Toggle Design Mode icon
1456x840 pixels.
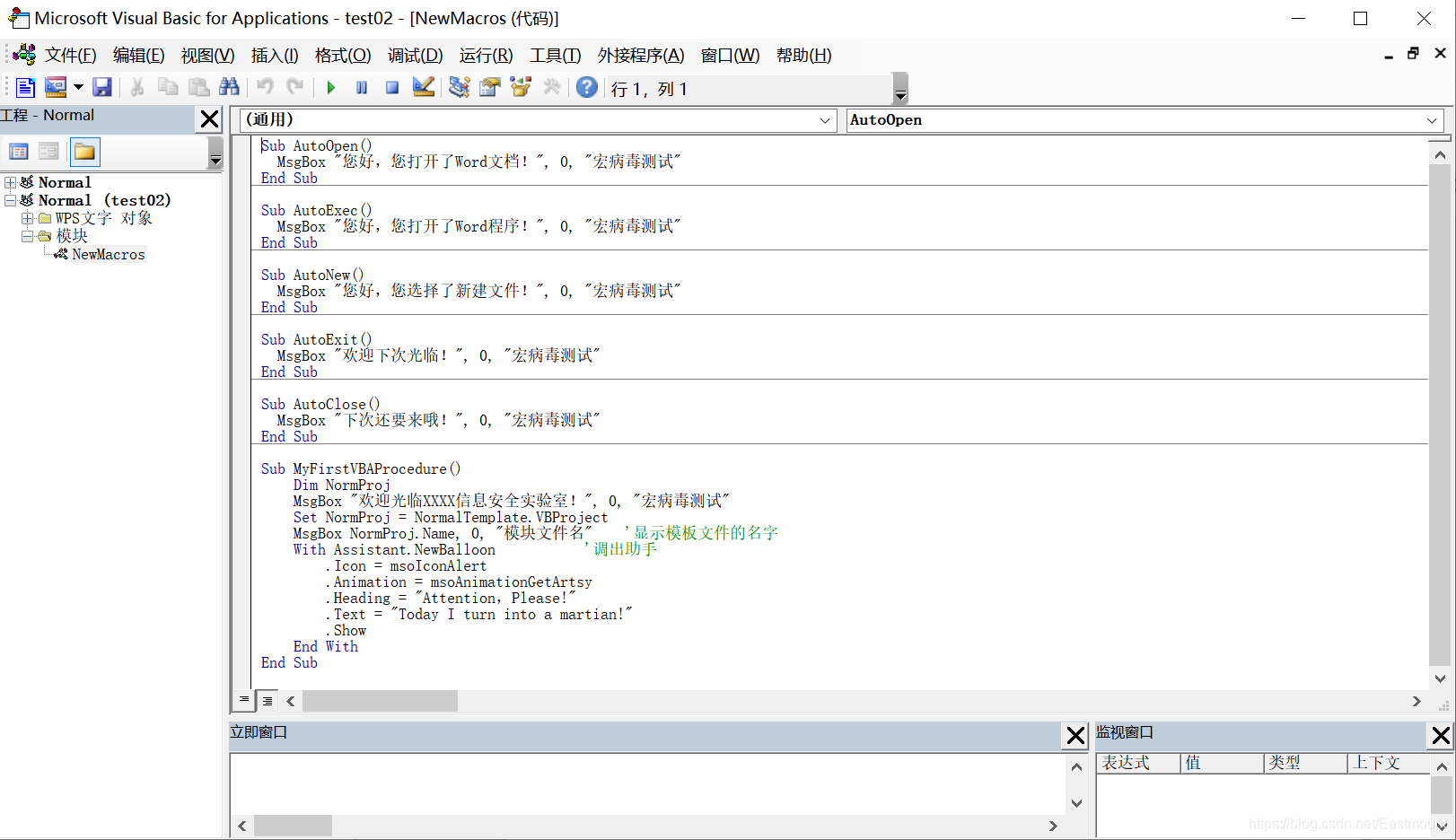coord(424,87)
